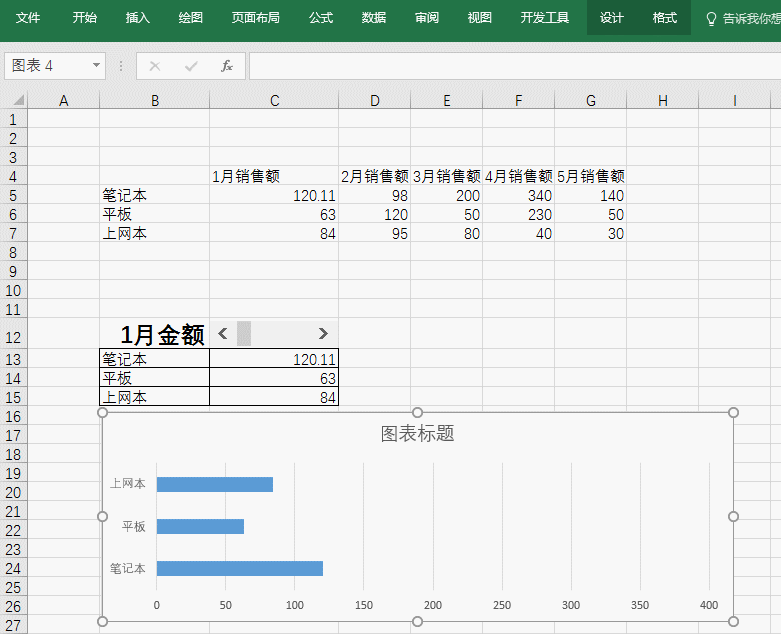
Task: Select column H header
Action: coord(662,101)
